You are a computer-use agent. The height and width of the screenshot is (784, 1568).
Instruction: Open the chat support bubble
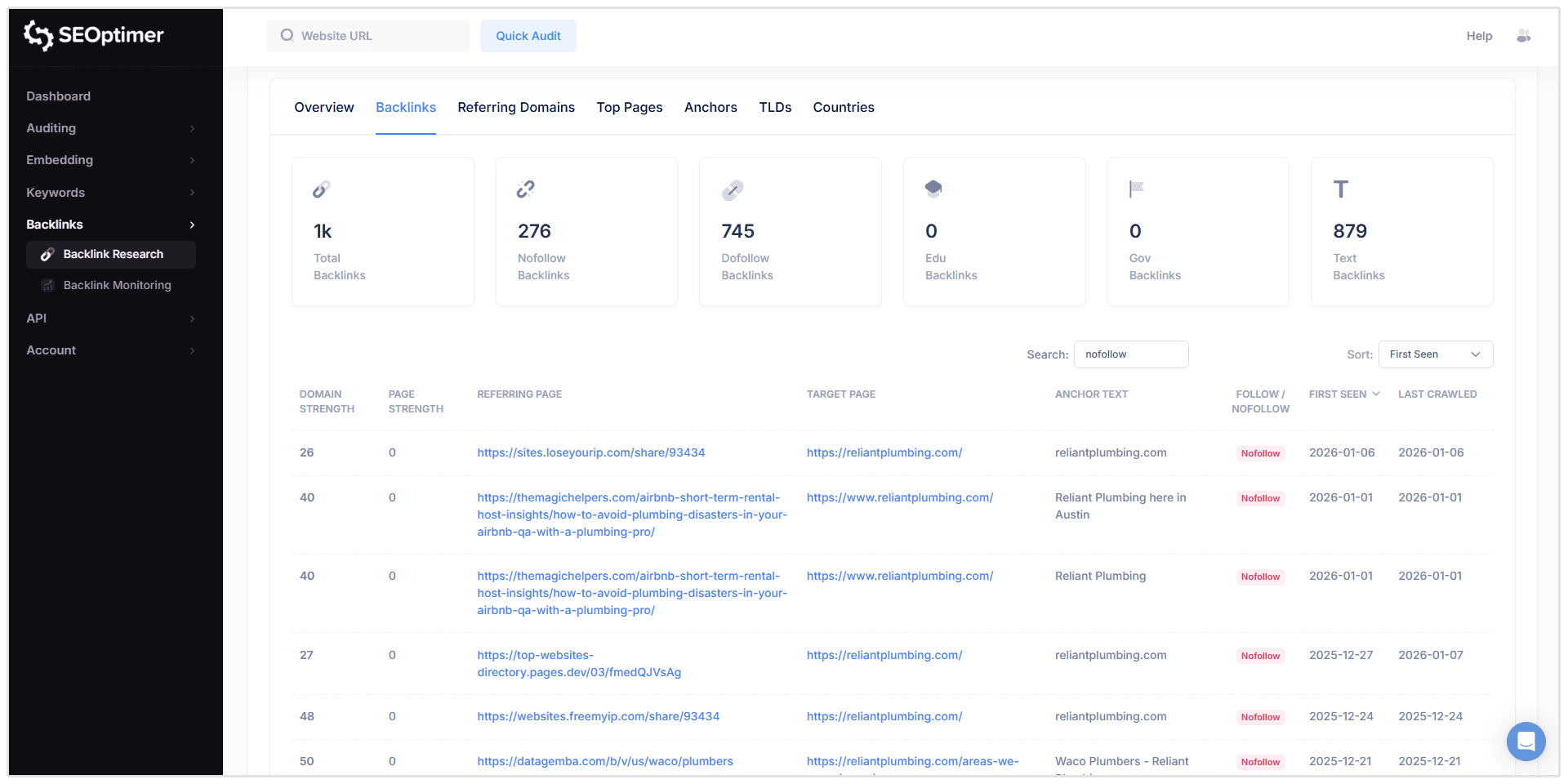[x=1526, y=742]
